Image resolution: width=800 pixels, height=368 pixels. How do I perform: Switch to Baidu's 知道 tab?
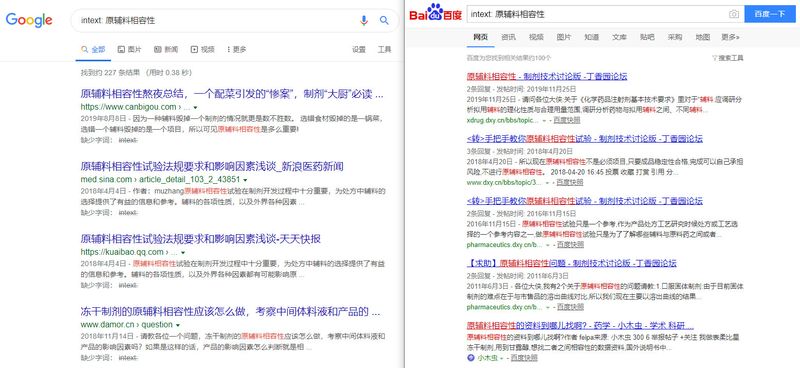591,37
